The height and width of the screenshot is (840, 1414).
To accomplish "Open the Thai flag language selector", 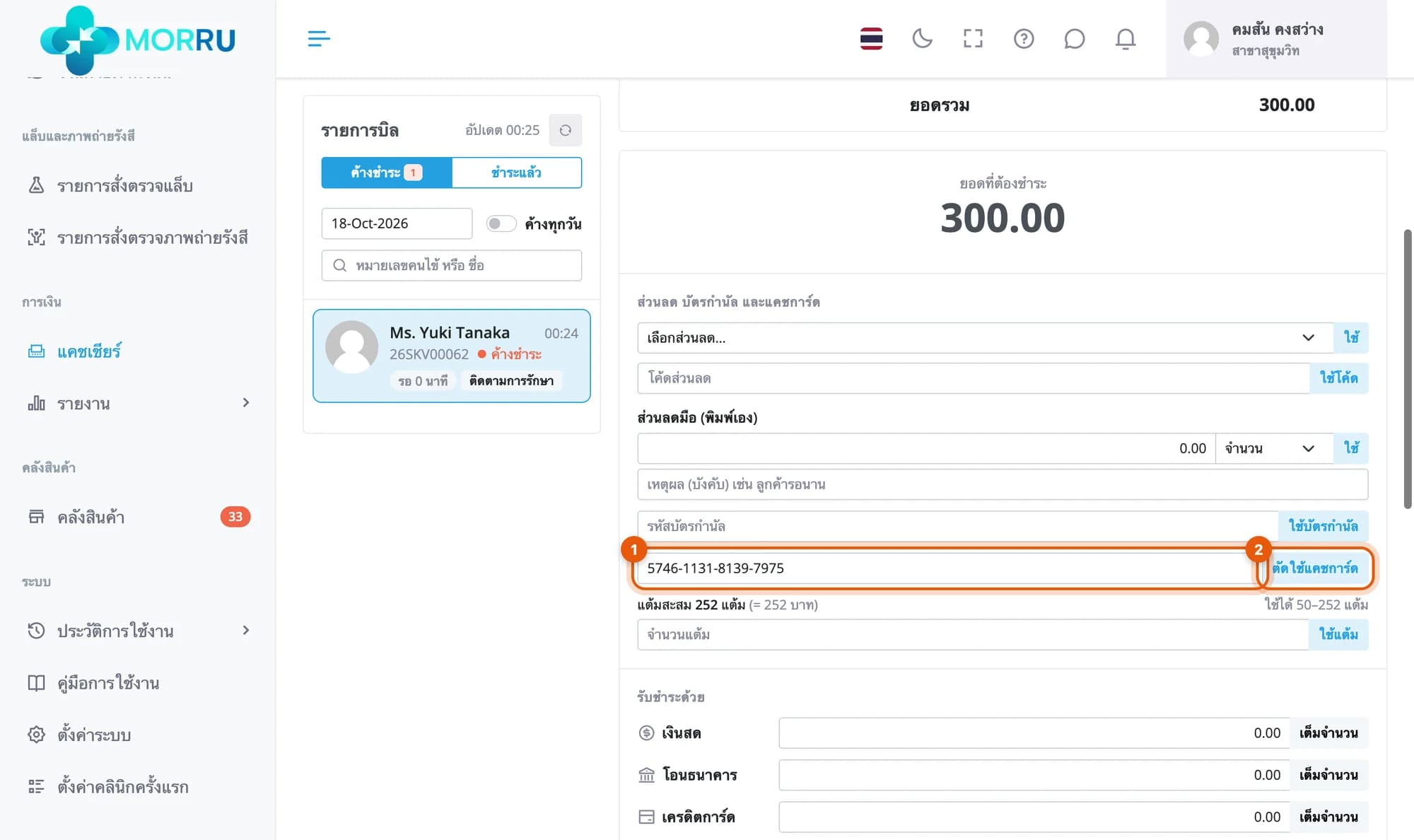I will 871,39.
